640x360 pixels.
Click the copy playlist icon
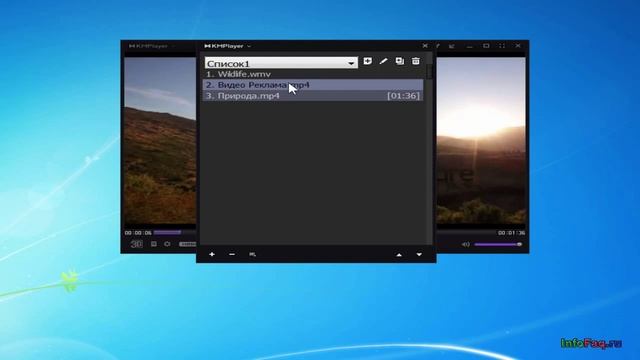tap(400, 61)
